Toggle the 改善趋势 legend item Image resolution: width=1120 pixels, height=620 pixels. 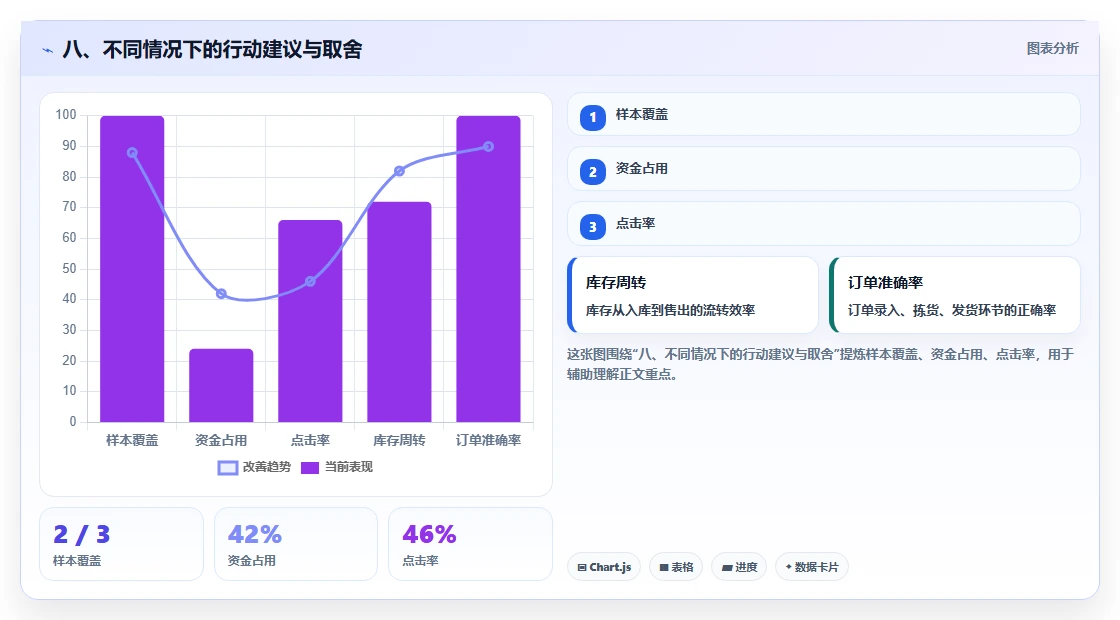(254, 467)
